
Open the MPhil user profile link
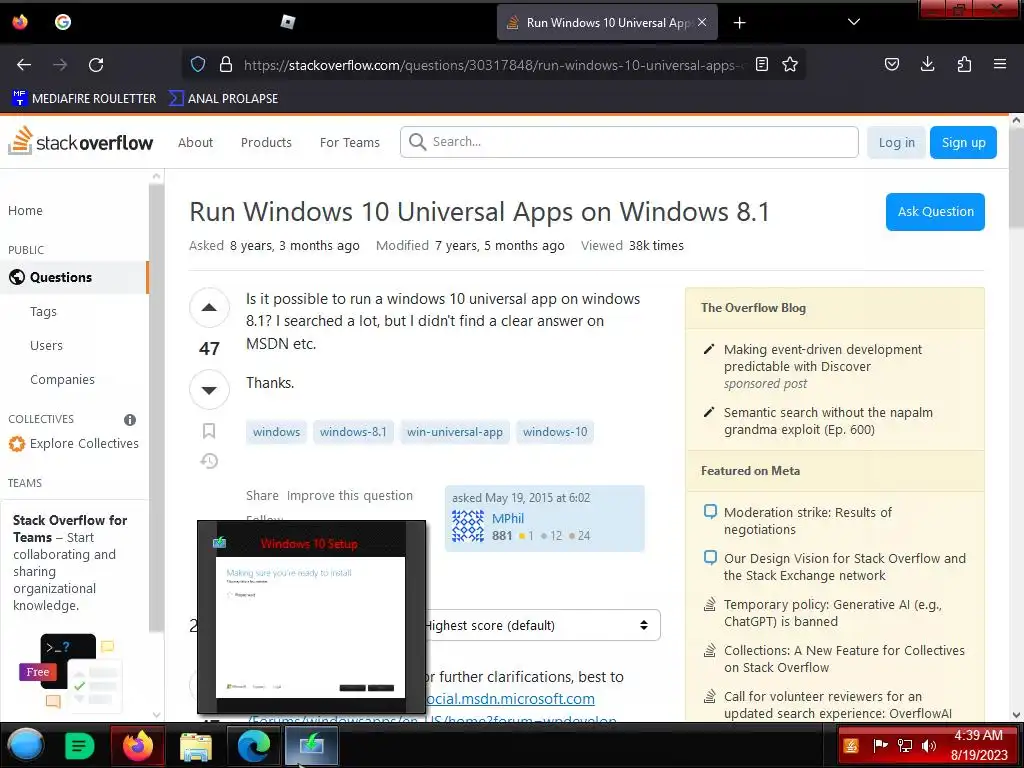507,518
